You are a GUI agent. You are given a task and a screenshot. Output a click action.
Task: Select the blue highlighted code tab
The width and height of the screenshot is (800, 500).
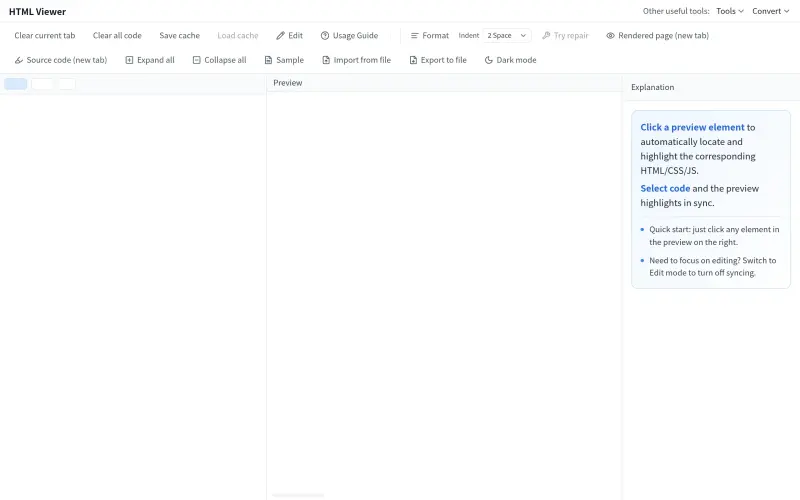pyautogui.click(x=15, y=84)
